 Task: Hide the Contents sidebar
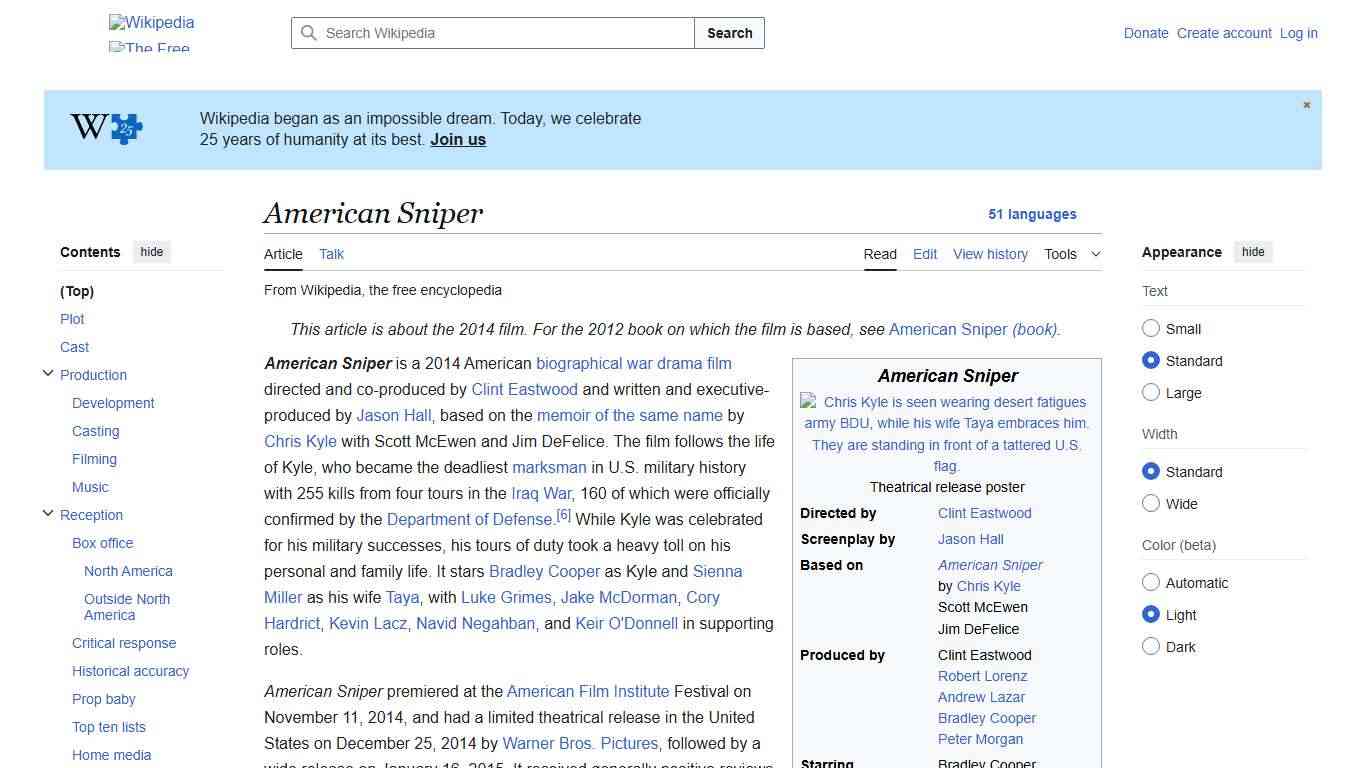click(x=151, y=252)
